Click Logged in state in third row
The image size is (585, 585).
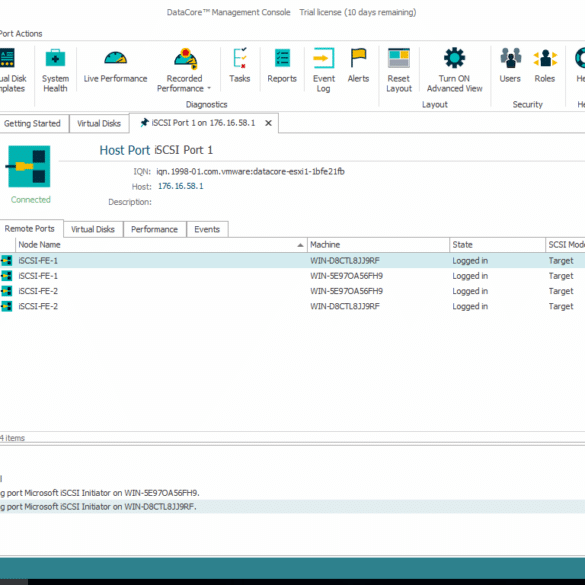(470, 291)
